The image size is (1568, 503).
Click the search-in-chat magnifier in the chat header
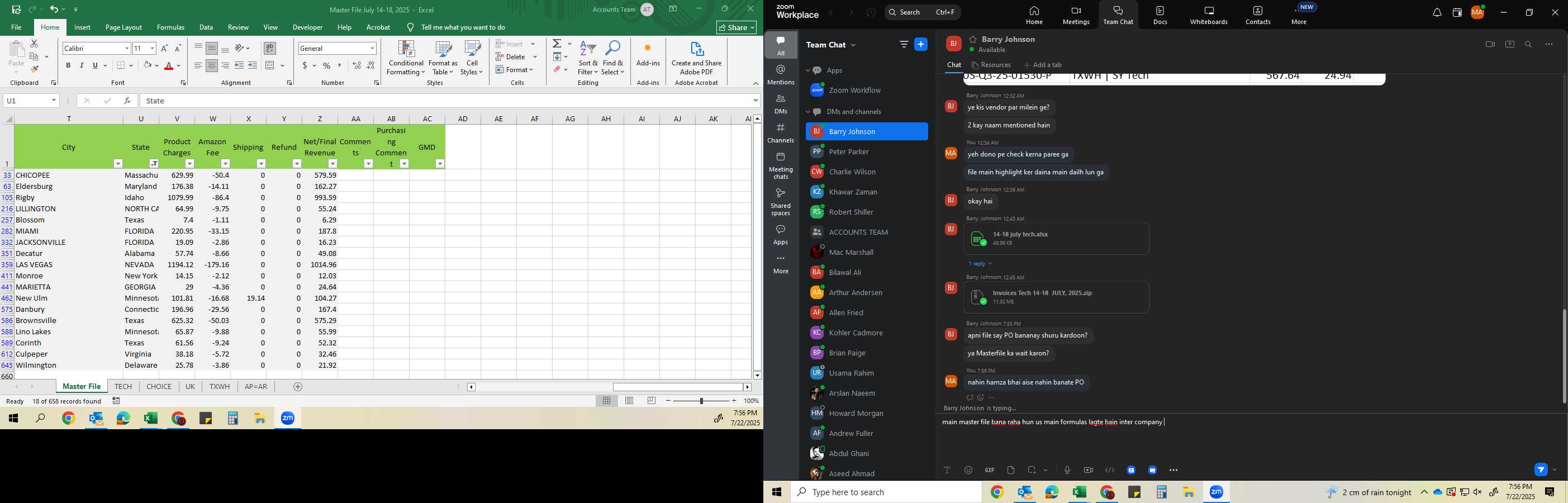pyautogui.click(x=1528, y=45)
